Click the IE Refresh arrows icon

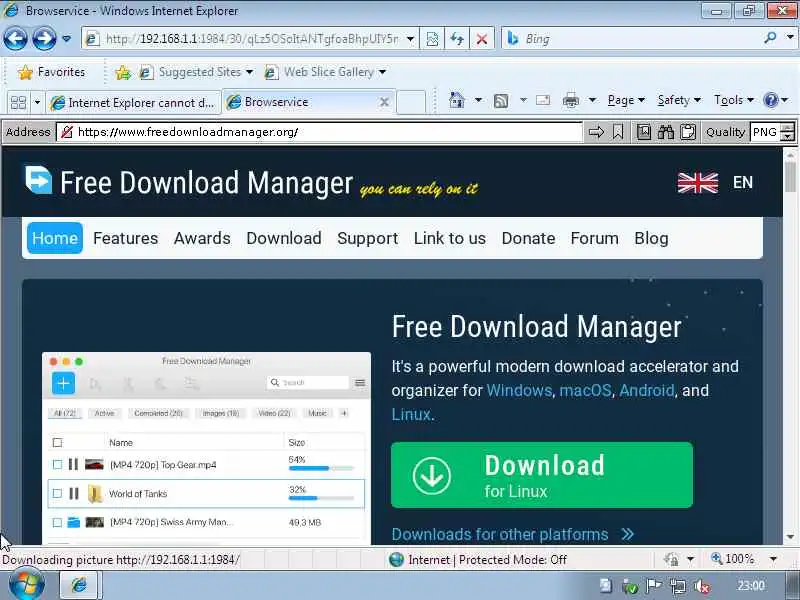457,39
